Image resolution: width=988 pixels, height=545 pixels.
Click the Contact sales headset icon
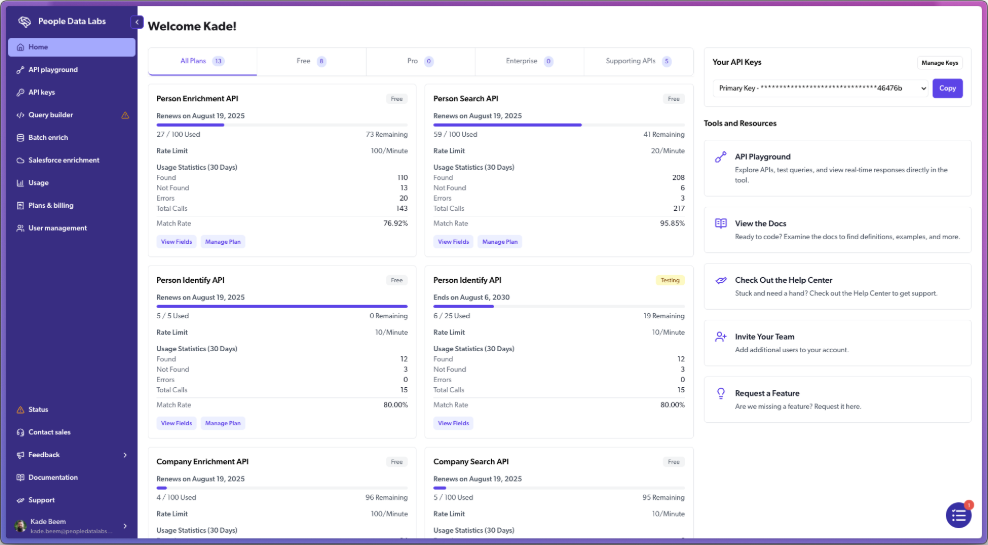click(20, 432)
